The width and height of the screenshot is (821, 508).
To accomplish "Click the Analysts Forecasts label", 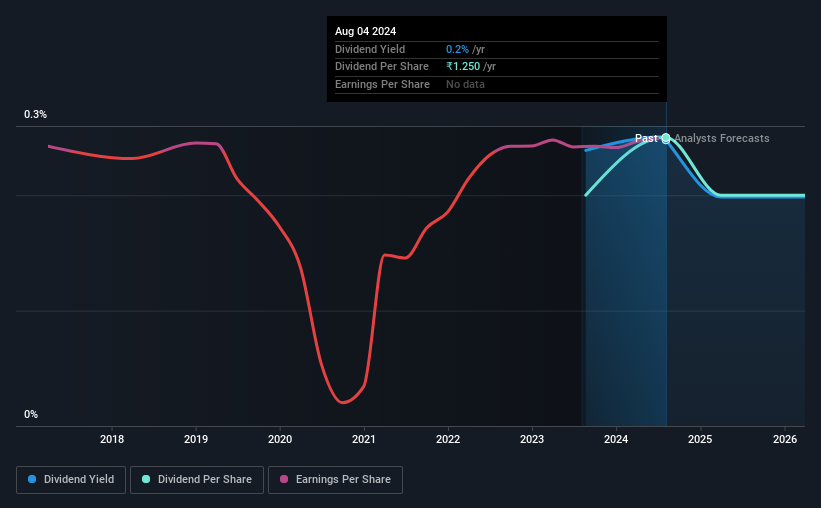I will 722,138.
